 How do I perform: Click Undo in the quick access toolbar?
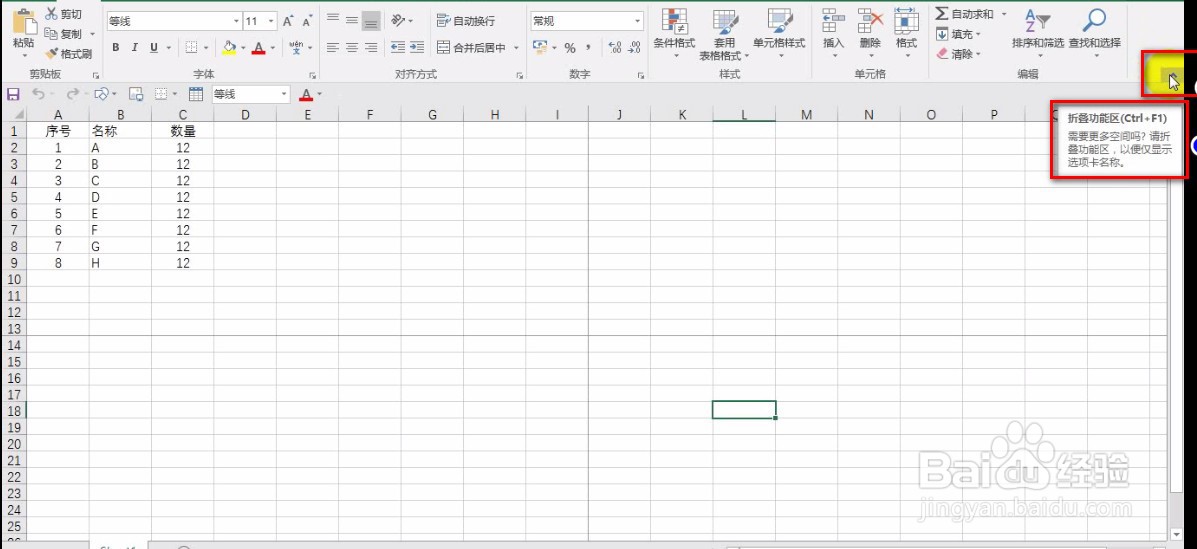(x=38, y=94)
